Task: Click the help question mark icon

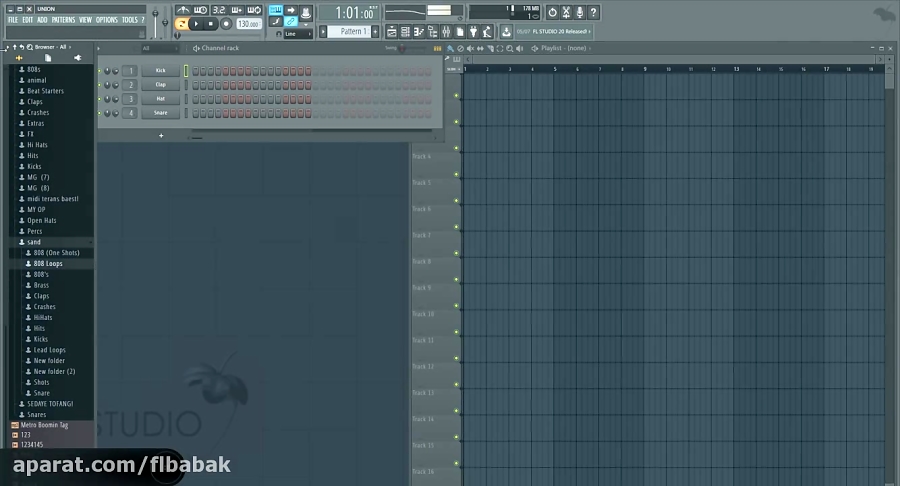Action: (x=593, y=12)
